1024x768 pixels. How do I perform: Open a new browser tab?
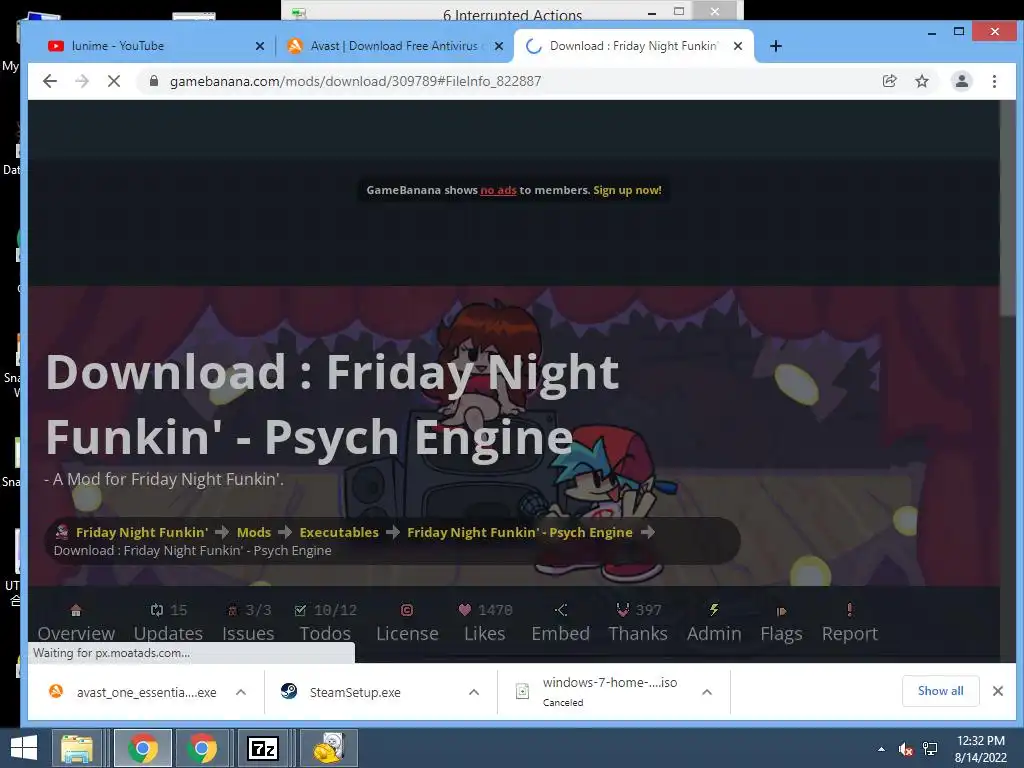(775, 46)
